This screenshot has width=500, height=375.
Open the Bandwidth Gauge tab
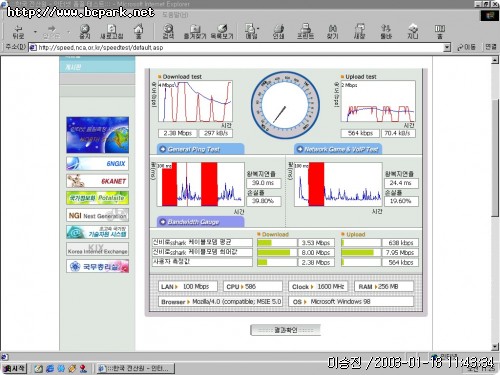(x=200, y=222)
